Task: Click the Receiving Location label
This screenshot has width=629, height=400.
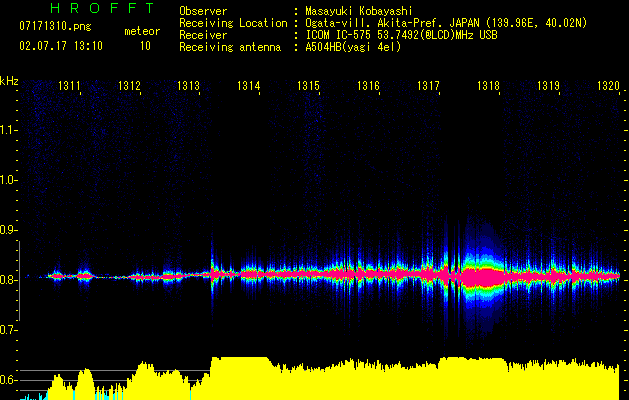Action: click(x=233, y=23)
